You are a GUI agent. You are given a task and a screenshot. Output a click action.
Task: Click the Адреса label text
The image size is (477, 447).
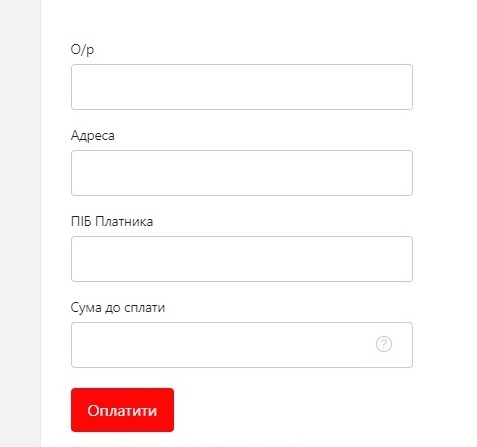pos(93,135)
